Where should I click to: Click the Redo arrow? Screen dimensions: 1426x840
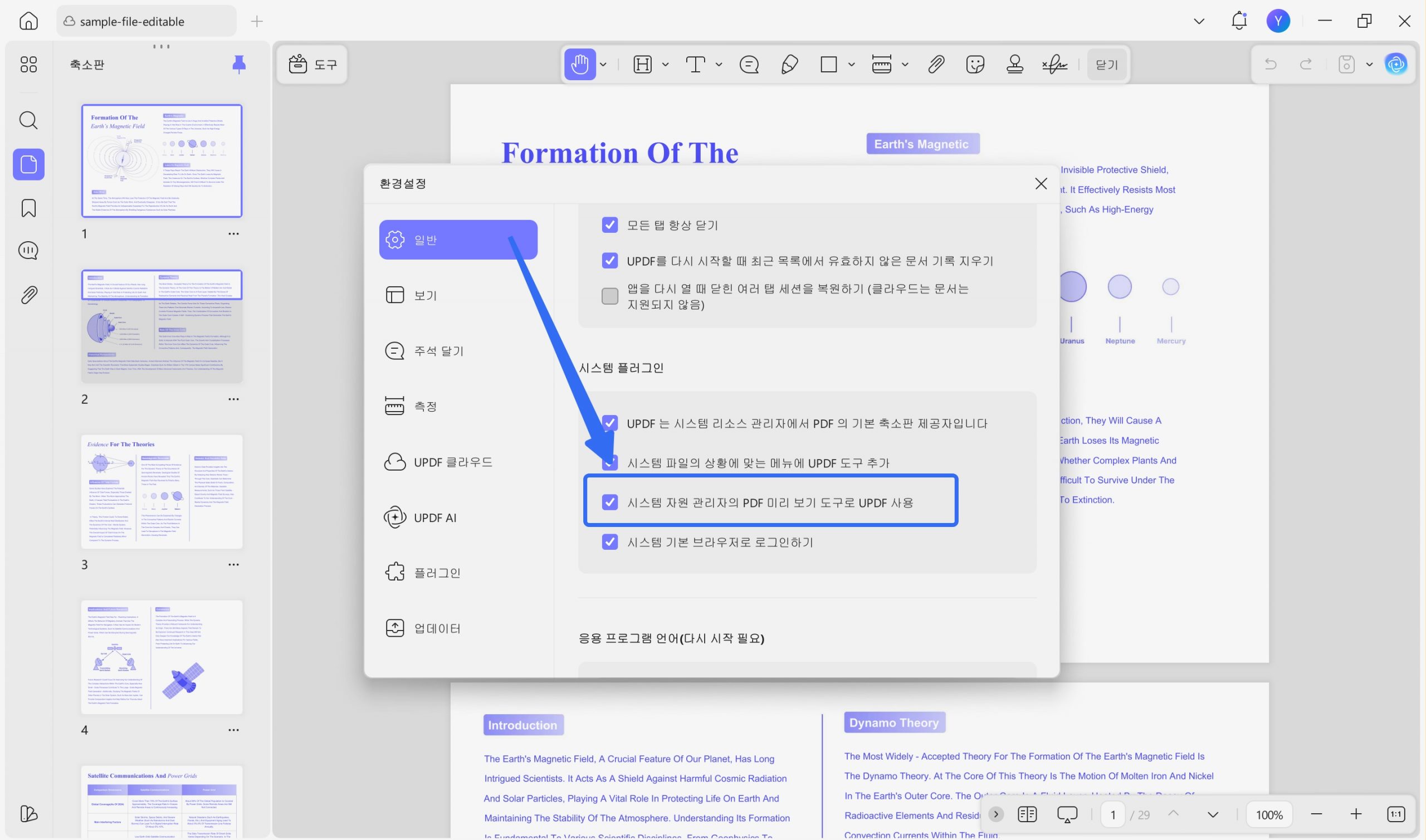pyautogui.click(x=1306, y=64)
